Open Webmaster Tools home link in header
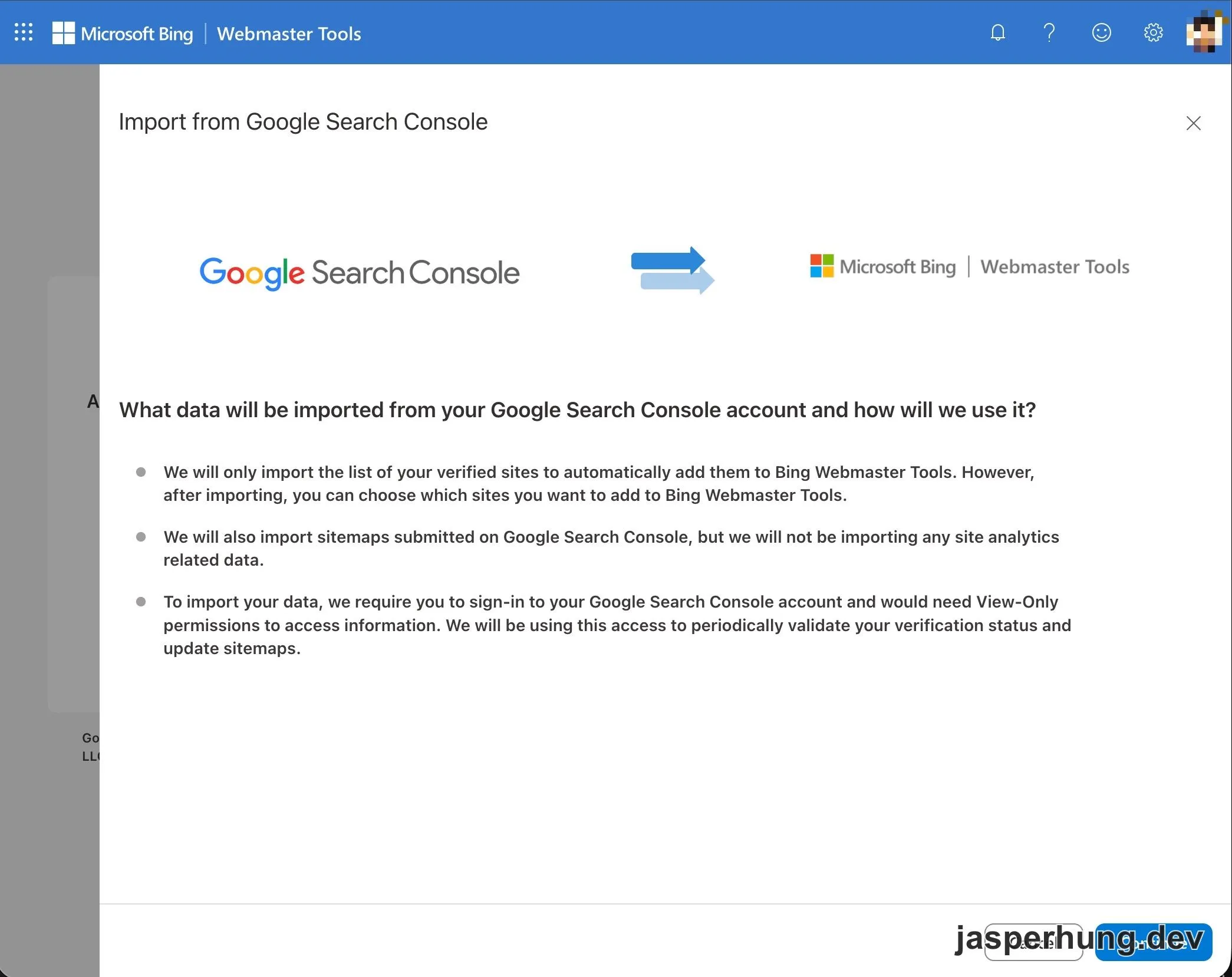1232x977 pixels. pos(289,34)
